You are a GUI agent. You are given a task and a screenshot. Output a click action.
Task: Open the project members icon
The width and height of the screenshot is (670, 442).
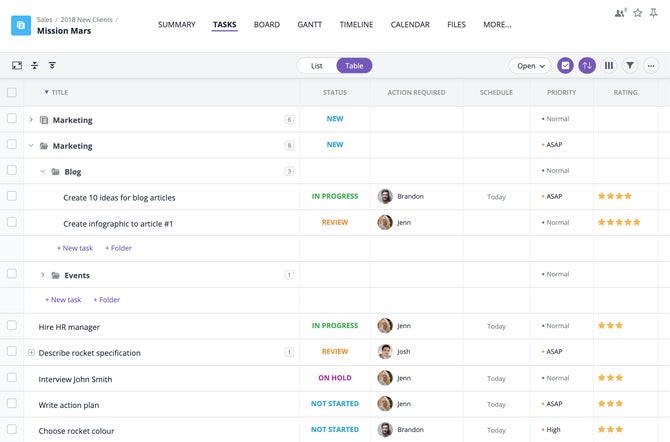(x=620, y=13)
